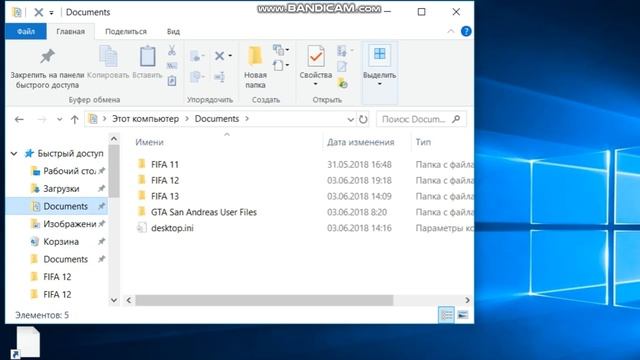
Task: Switch to the Вид tab
Action: pyautogui.click(x=173, y=31)
